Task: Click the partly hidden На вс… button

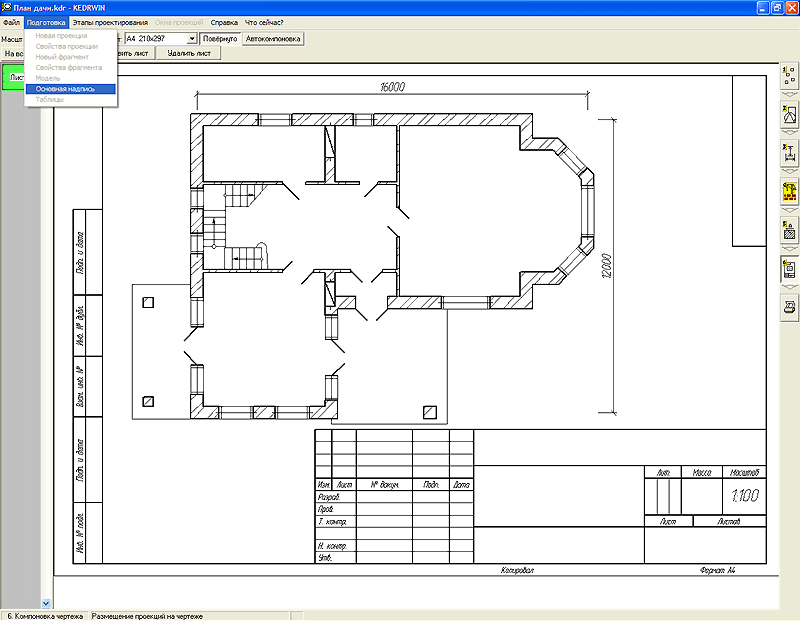Action: (x=13, y=54)
